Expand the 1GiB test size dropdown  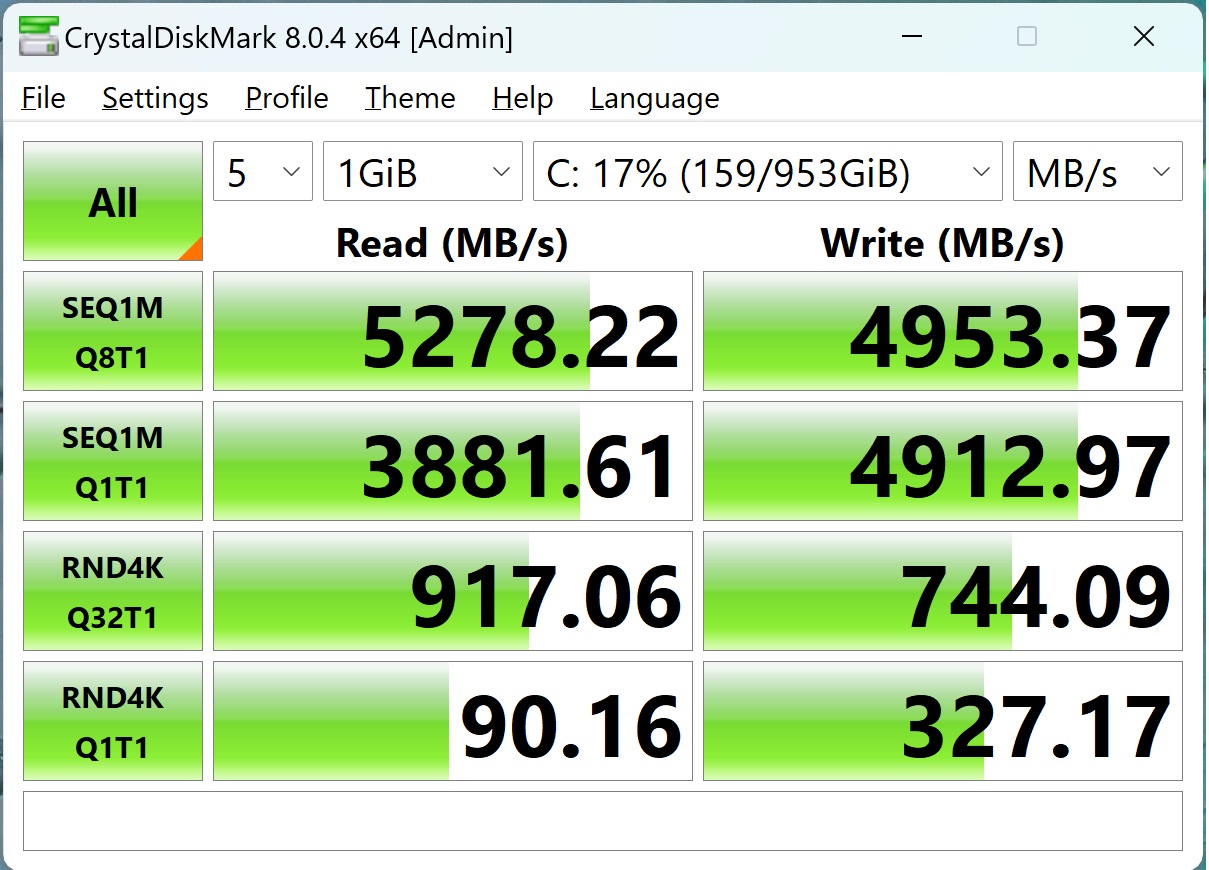(x=422, y=173)
